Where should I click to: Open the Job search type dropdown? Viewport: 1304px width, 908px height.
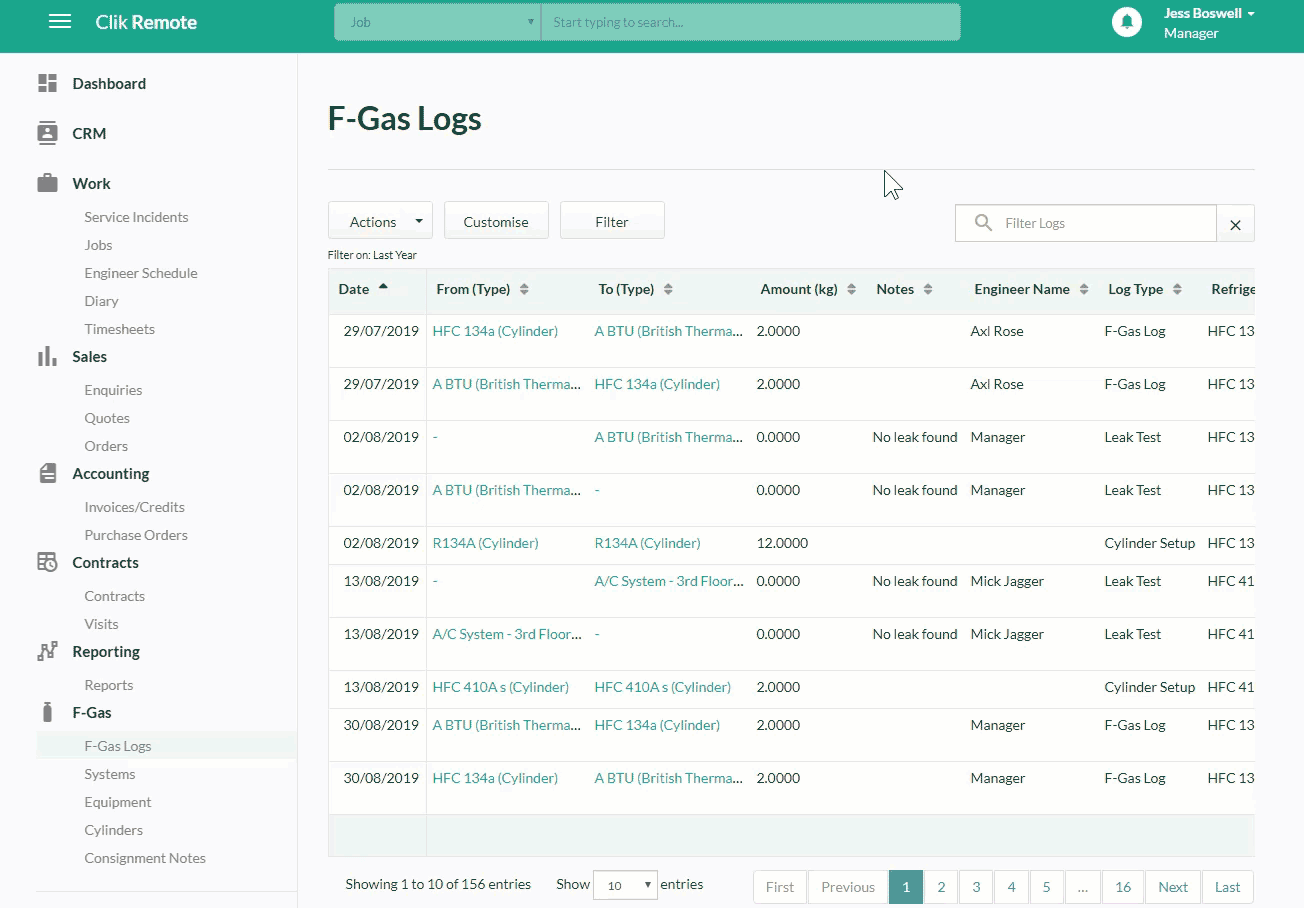[x=438, y=22]
